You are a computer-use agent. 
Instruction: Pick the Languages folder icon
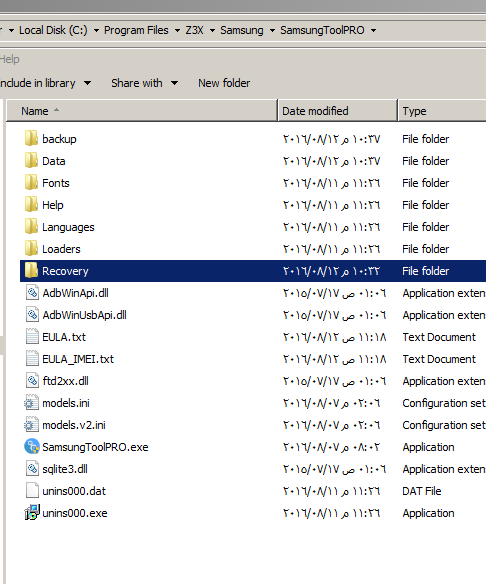coord(31,227)
